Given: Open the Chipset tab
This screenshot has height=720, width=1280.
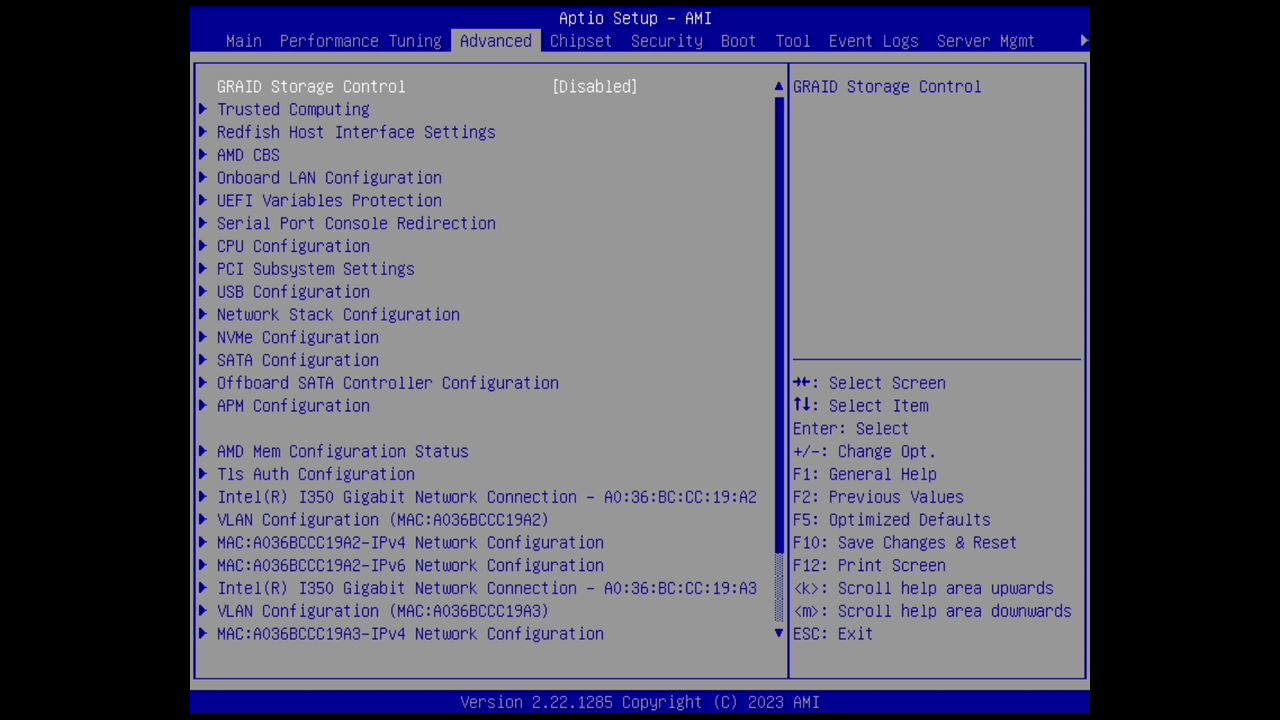Looking at the screenshot, I should (x=580, y=41).
